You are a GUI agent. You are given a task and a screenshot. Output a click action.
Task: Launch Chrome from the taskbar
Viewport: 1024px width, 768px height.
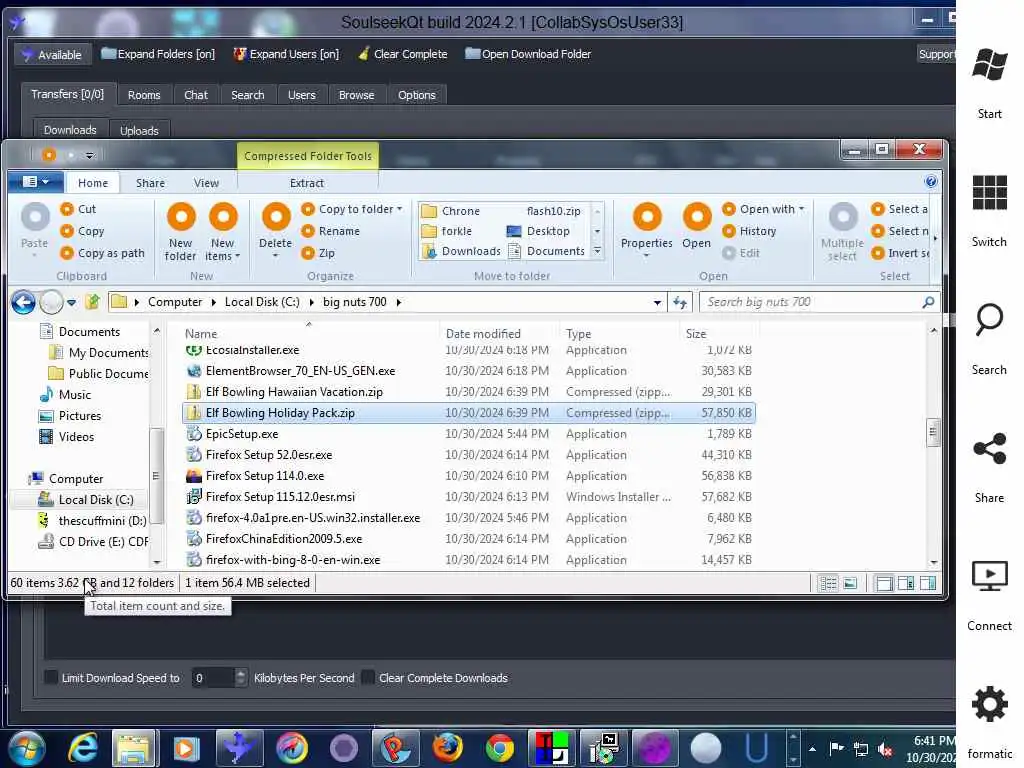(x=500, y=748)
